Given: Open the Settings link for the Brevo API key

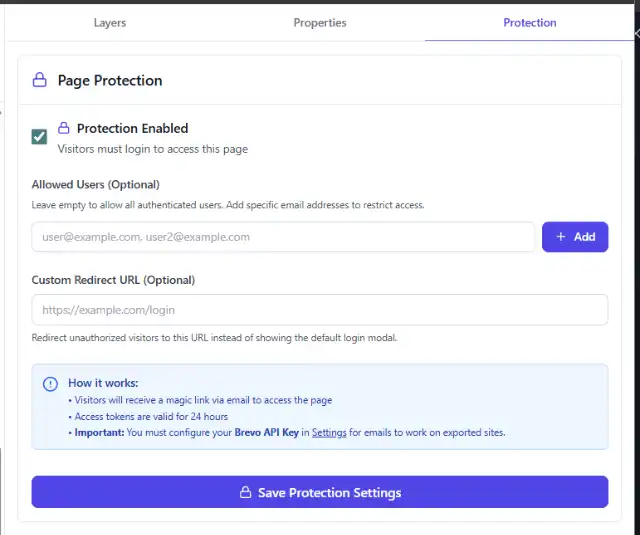Looking at the screenshot, I should coord(329,433).
